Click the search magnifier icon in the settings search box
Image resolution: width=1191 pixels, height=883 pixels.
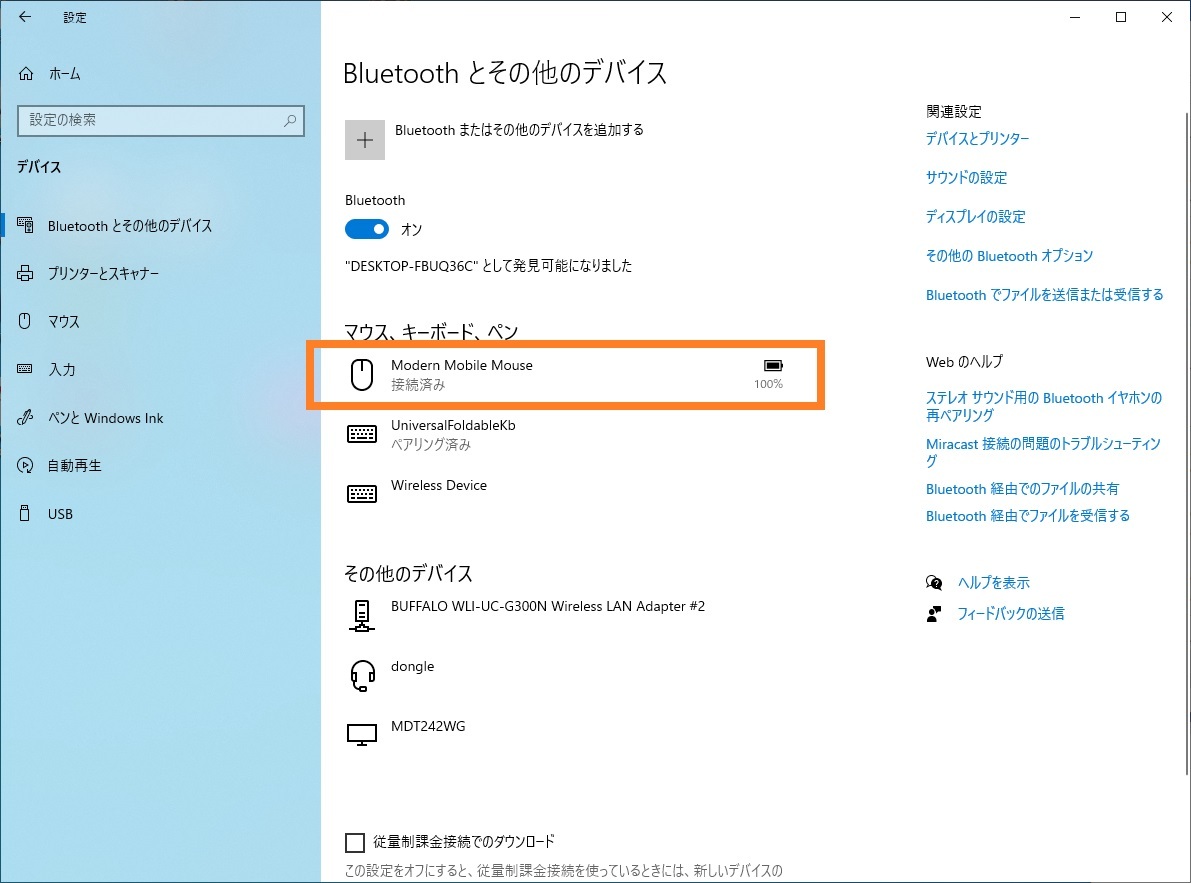tap(289, 120)
